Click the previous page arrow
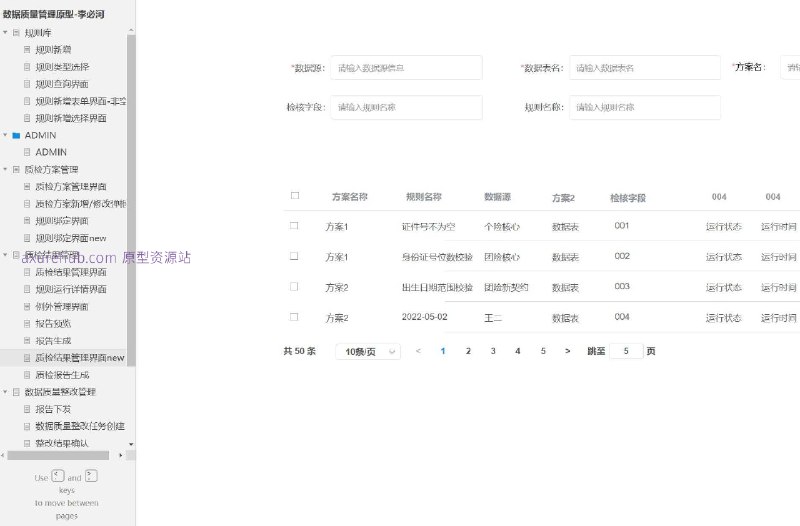Viewport: 800px width, 526px height. pyautogui.click(x=418, y=351)
